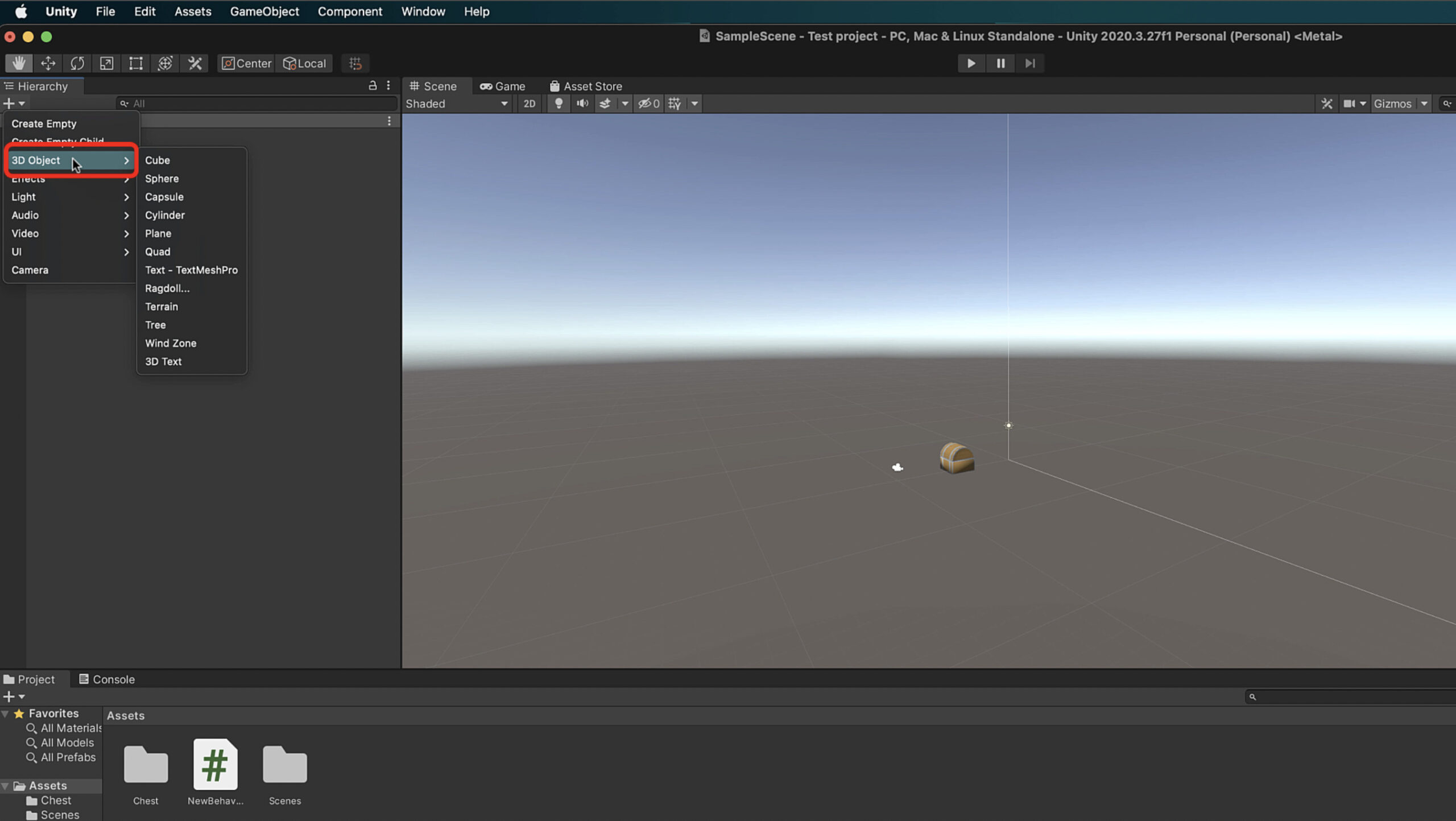This screenshot has width=1456, height=821.
Task: Select the treasure chest in scene
Action: tap(957, 458)
